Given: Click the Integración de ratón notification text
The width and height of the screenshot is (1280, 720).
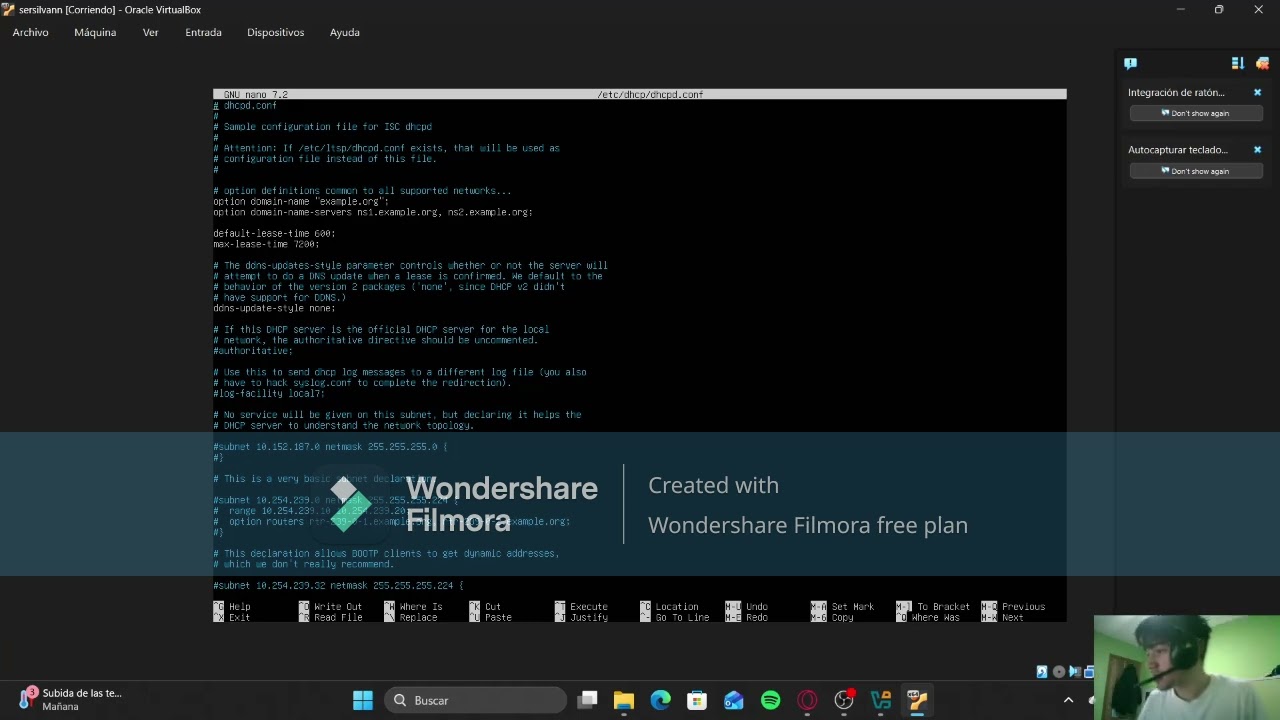Looking at the screenshot, I should (1176, 92).
